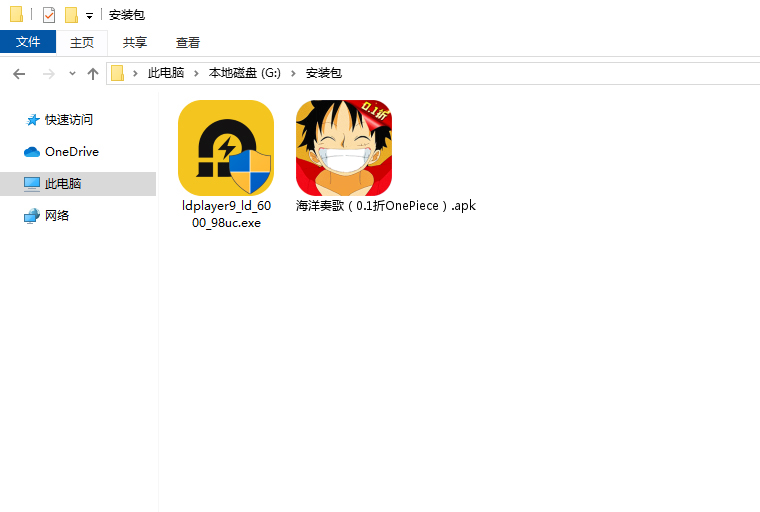Click 此电脑 in the address bar
Image resolution: width=760 pixels, height=512 pixels.
[x=166, y=73]
